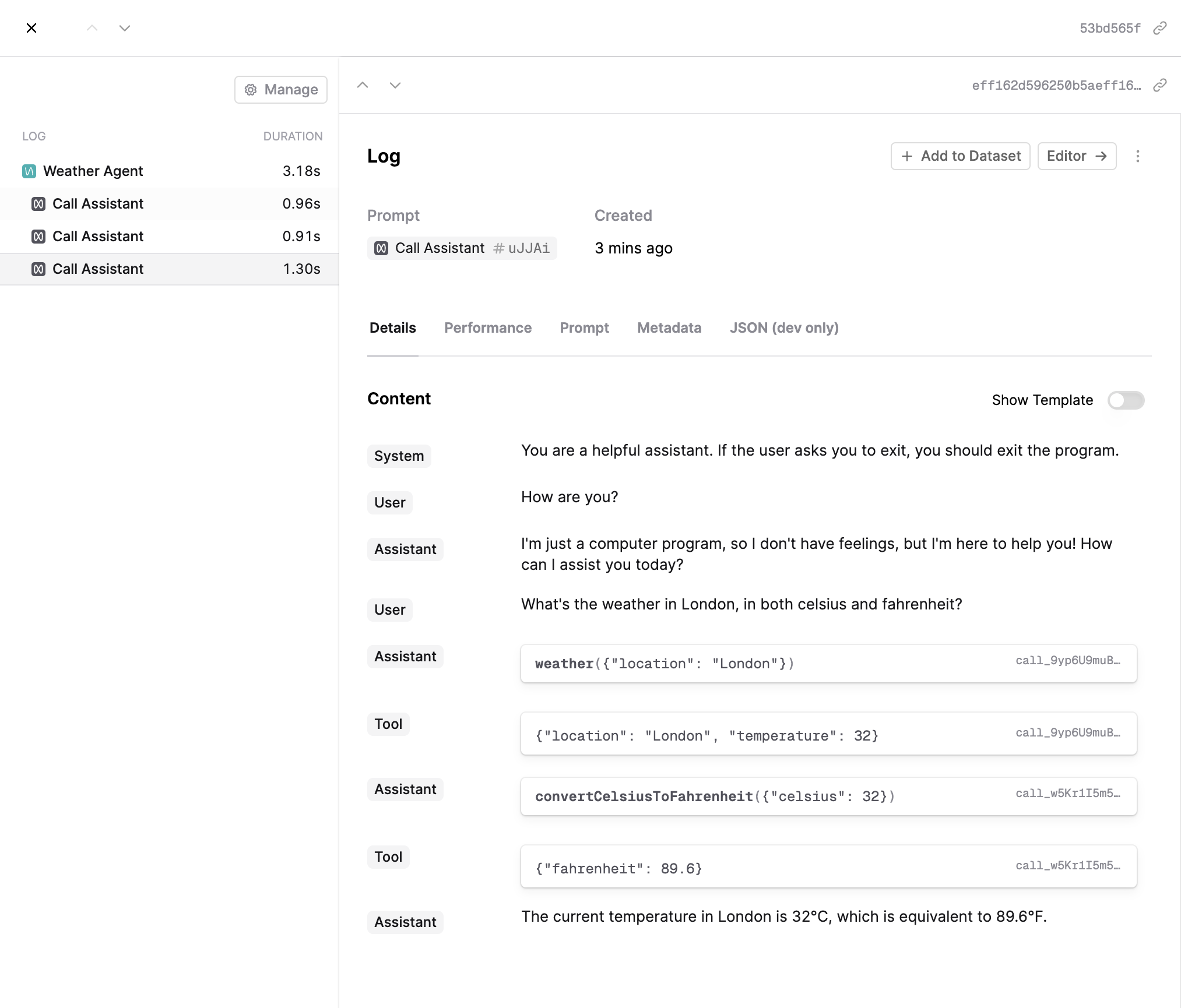The image size is (1181, 1008).
Task: Switch to the Details tab
Action: [x=393, y=328]
